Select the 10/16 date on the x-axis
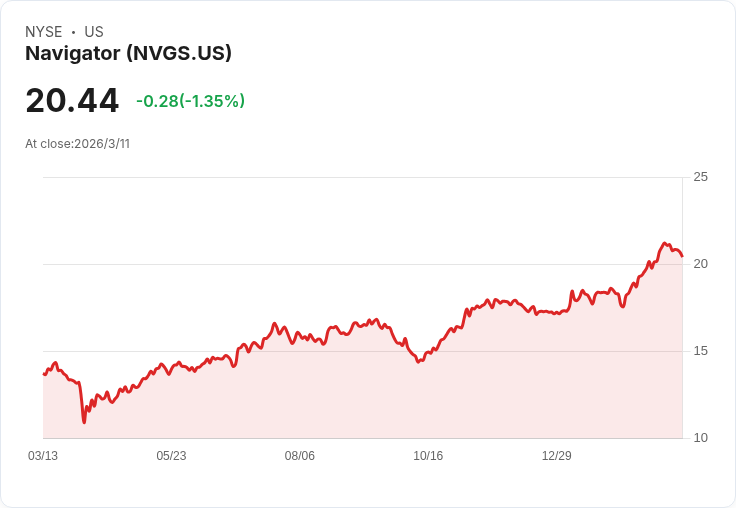 click(428, 456)
